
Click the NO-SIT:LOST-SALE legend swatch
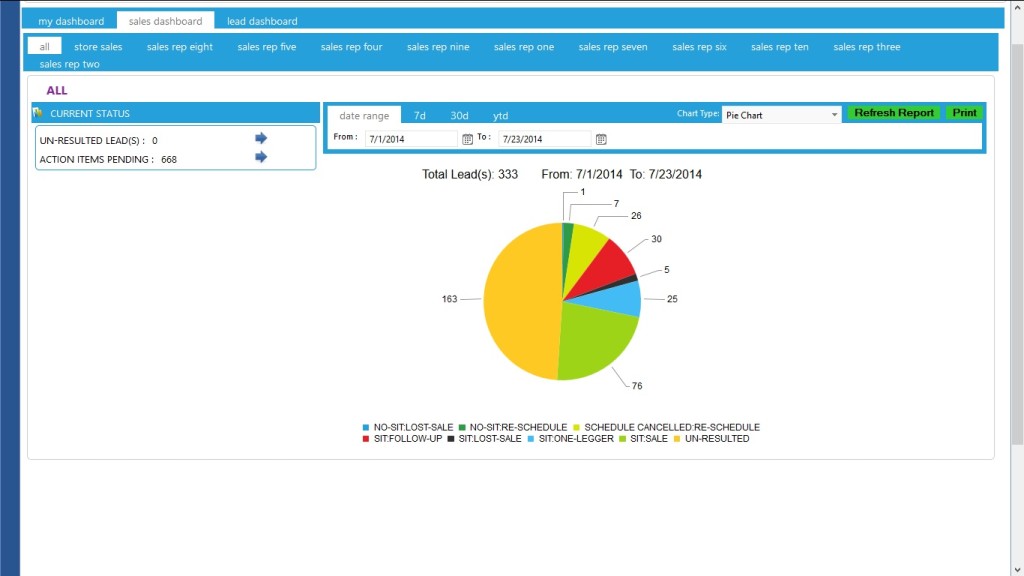(366, 427)
